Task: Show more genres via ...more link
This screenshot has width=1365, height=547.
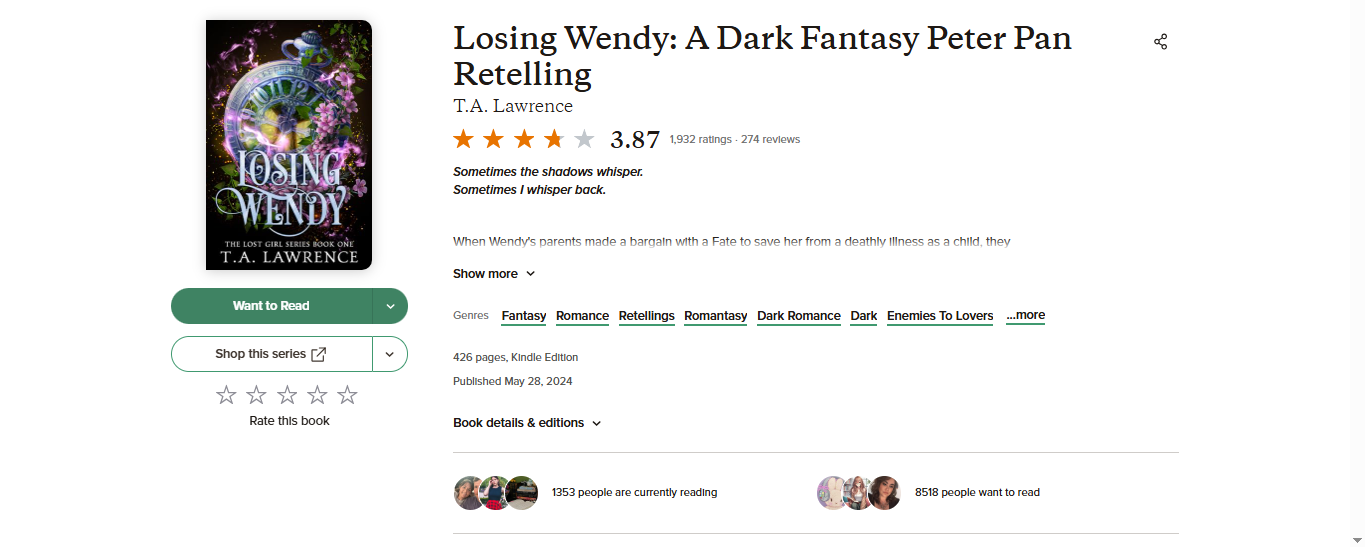Action: coord(1025,315)
